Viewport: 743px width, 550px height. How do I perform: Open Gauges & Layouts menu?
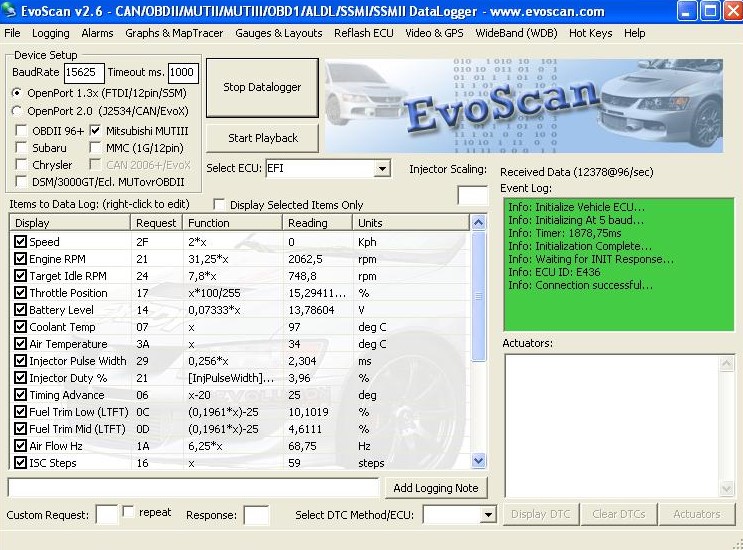tap(279, 33)
